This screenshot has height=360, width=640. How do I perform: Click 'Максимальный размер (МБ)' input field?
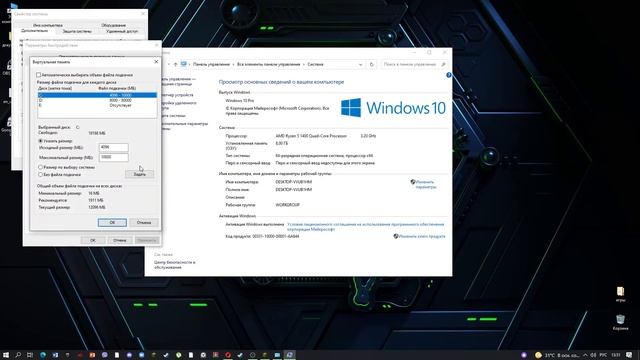coord(113,157)
